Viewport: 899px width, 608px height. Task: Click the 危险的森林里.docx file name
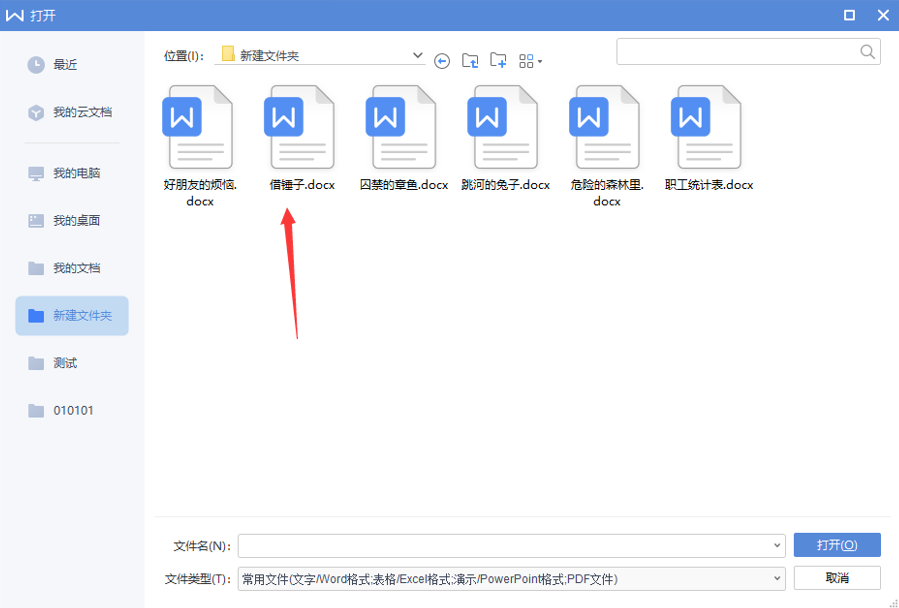(x=607, y=193)
